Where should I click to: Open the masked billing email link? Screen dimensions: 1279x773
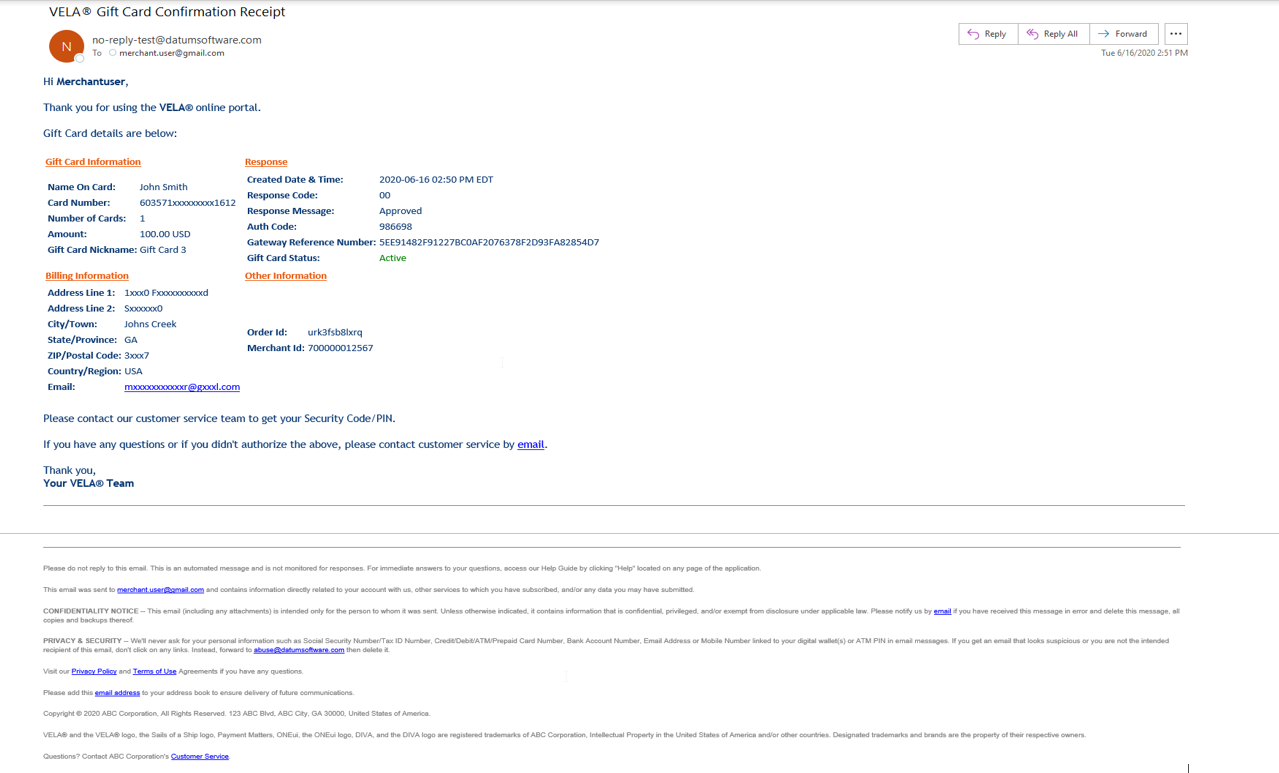(181, 387)
